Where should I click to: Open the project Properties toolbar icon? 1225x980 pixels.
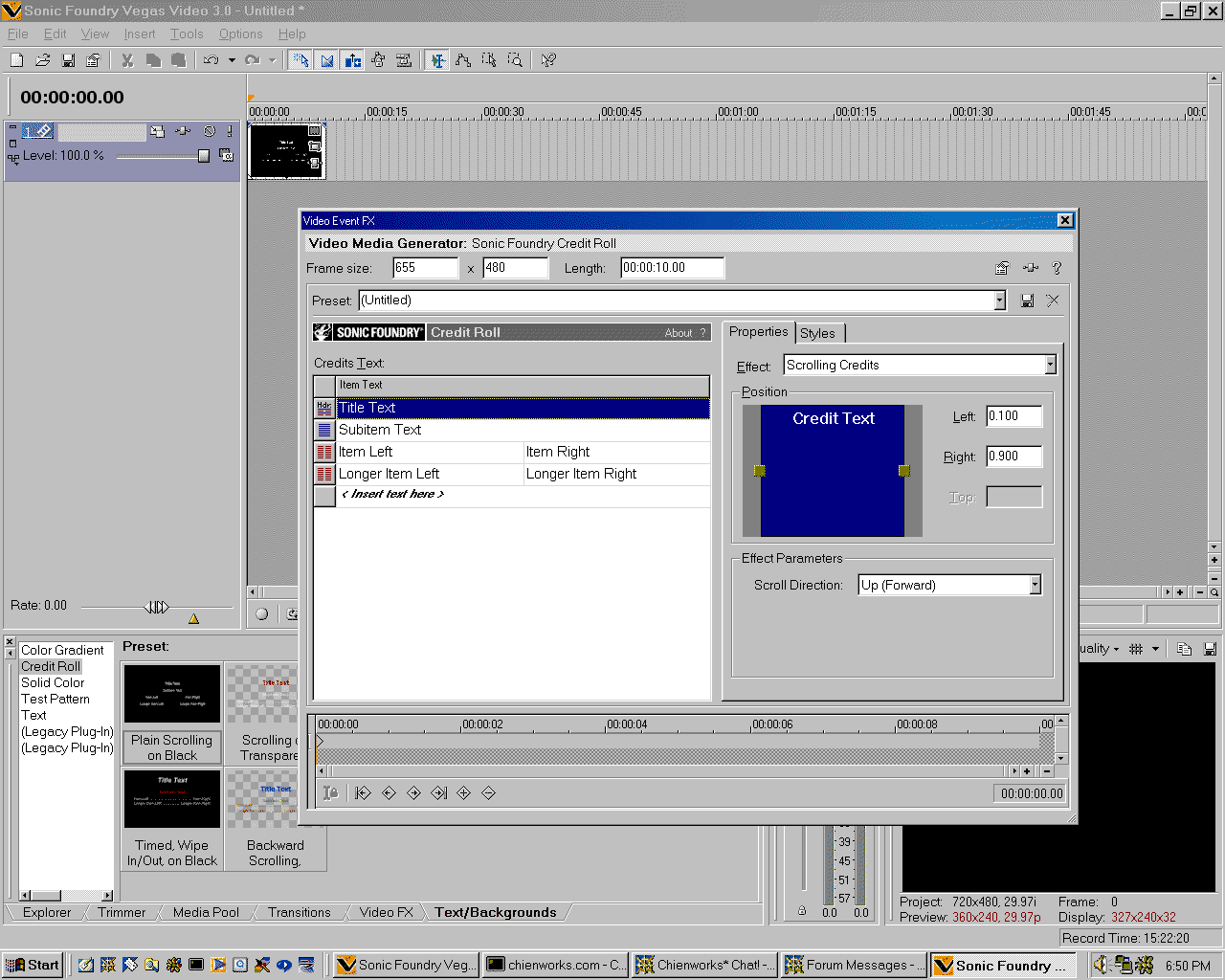(x=93, y=60)
